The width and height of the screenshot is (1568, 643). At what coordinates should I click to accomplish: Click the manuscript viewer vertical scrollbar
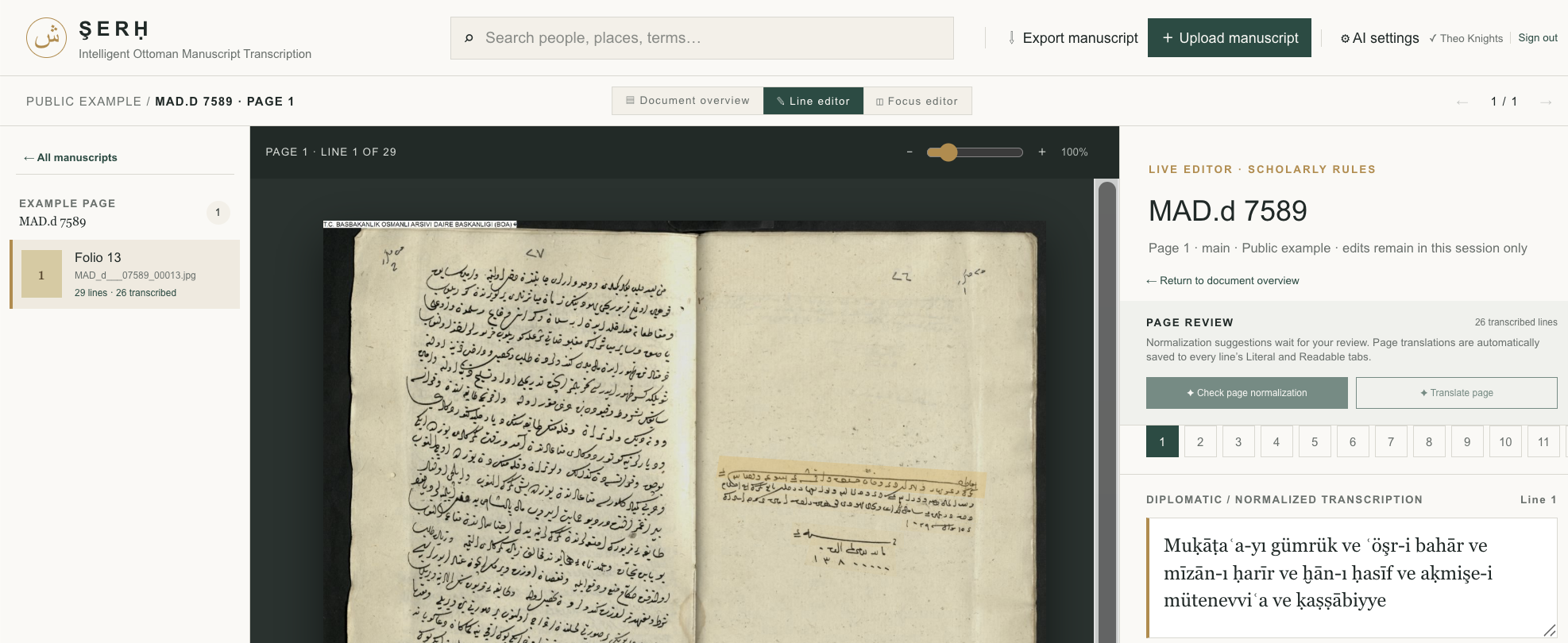coord(1106,411)
